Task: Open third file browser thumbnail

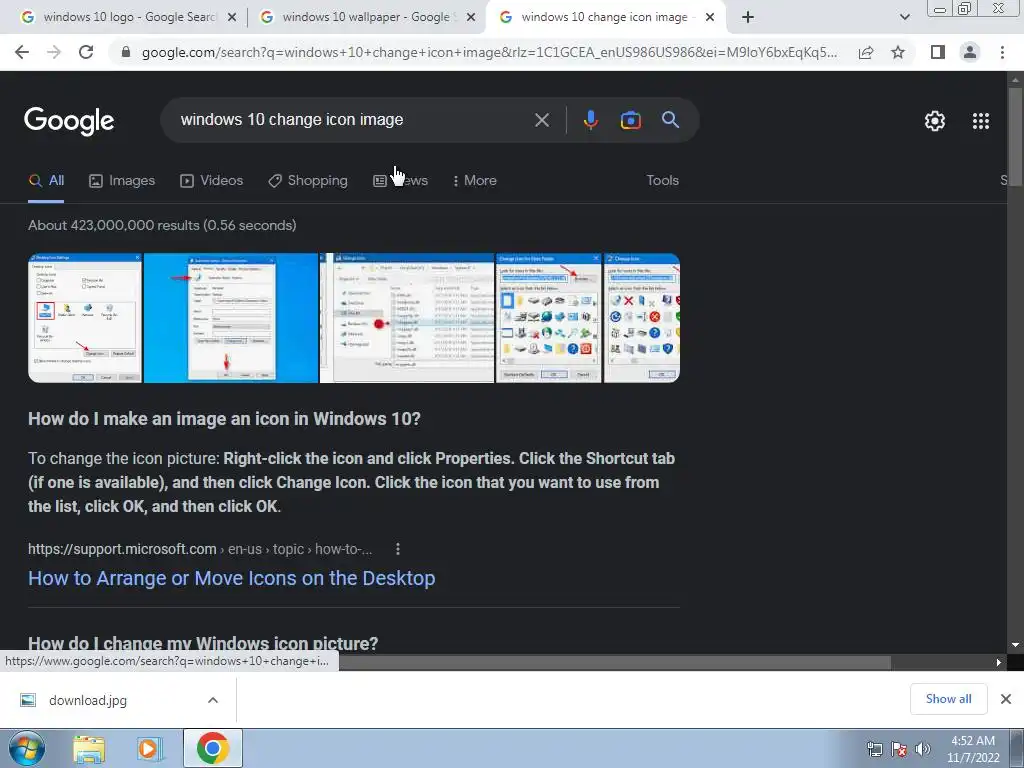Action: [407, 318]
